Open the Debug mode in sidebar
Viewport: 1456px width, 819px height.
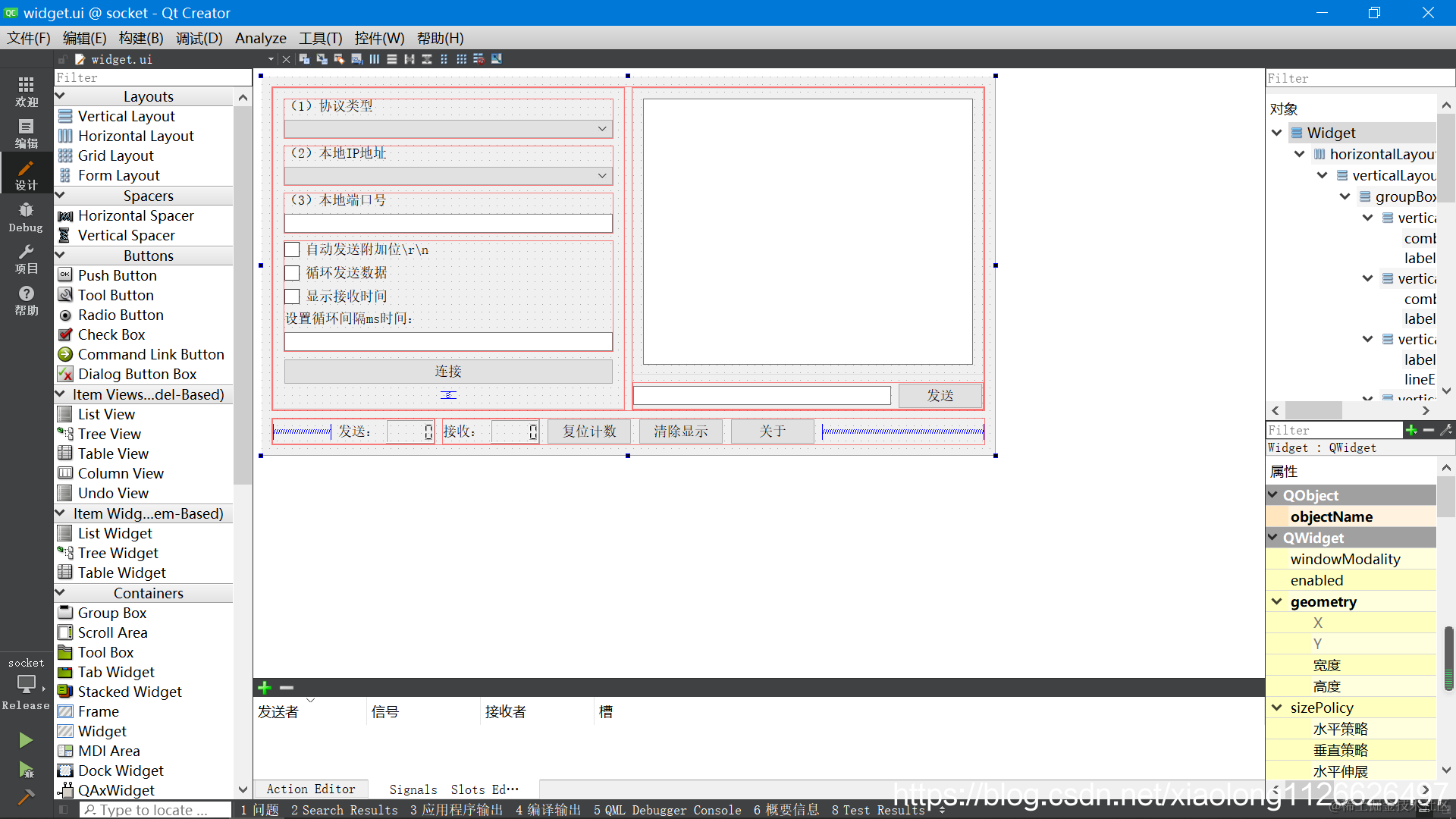pyautogui.click(x=26, y=217)
